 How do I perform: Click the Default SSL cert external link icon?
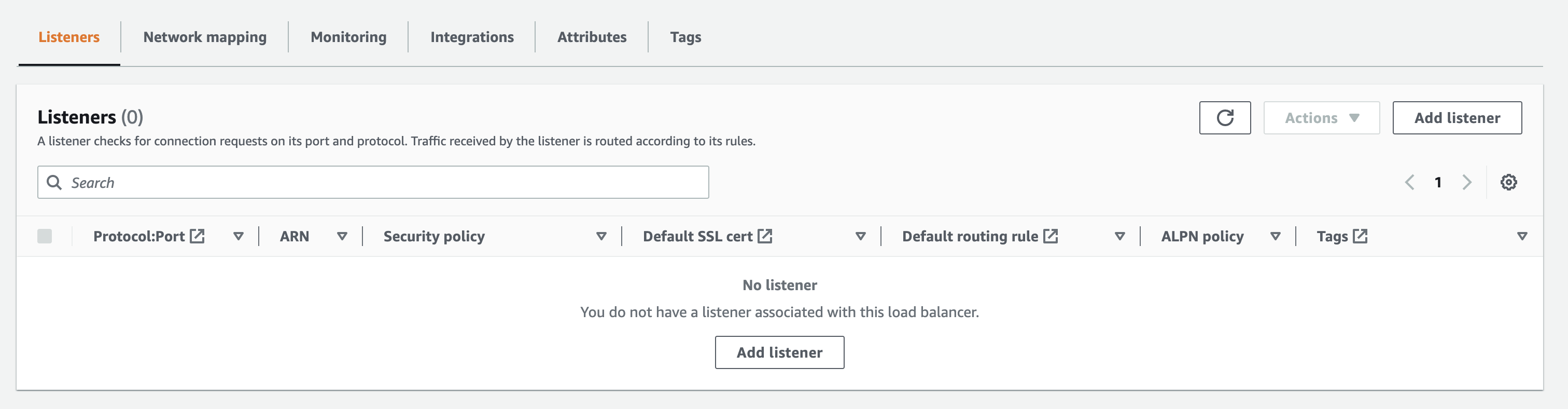coord(765,236)
